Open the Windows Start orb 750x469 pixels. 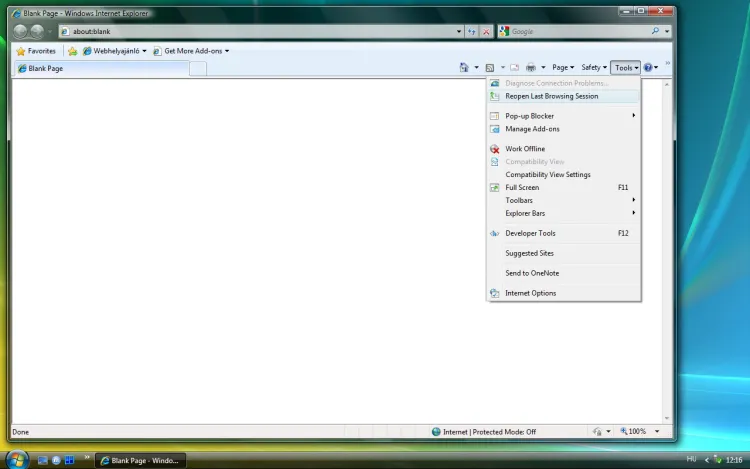coord(17,459)
